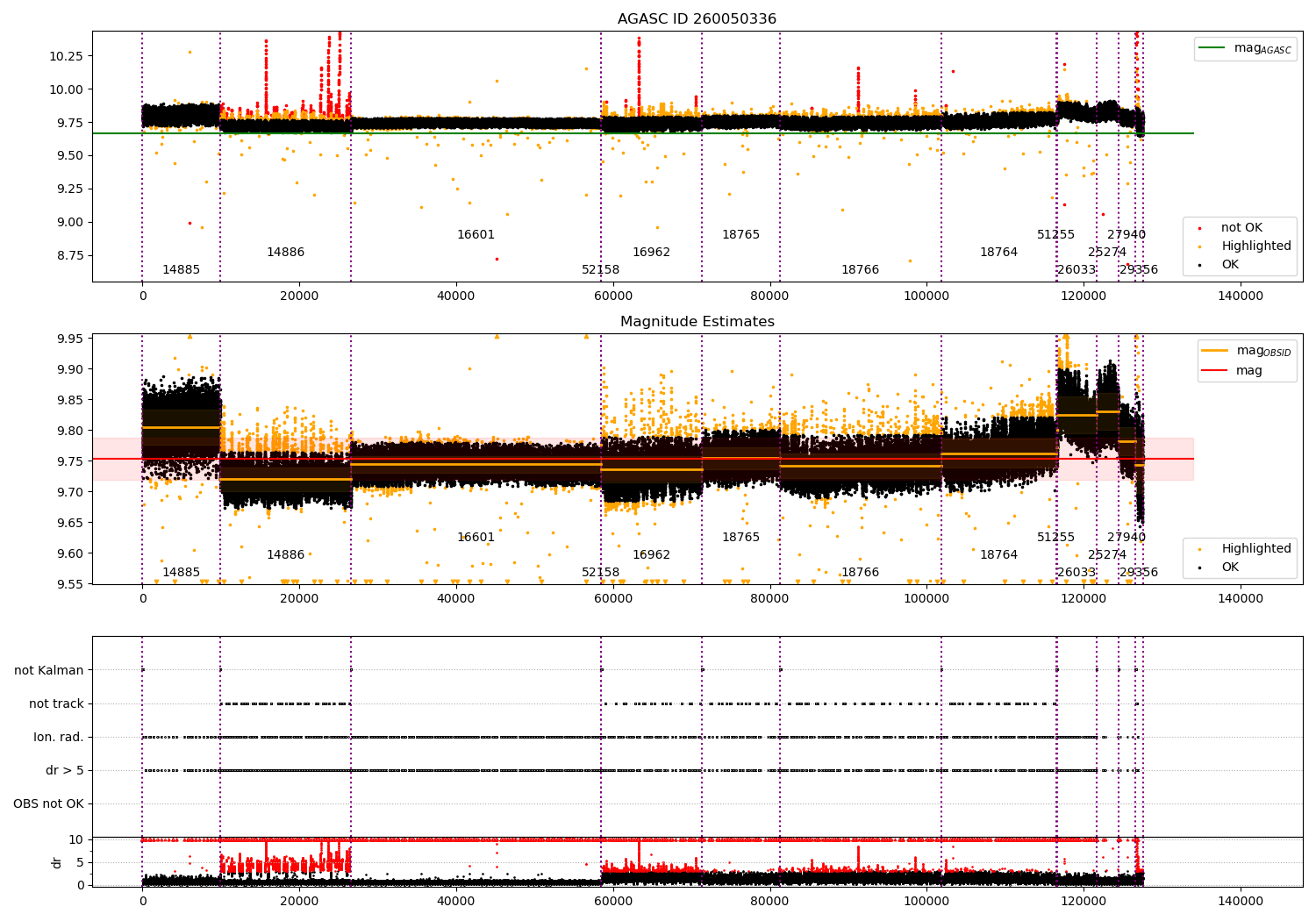Click the 60000 x-axis tick under bottom plot
Viewport: 1316px width, 921px height.
pyautogui.click(x=612, y=903)
